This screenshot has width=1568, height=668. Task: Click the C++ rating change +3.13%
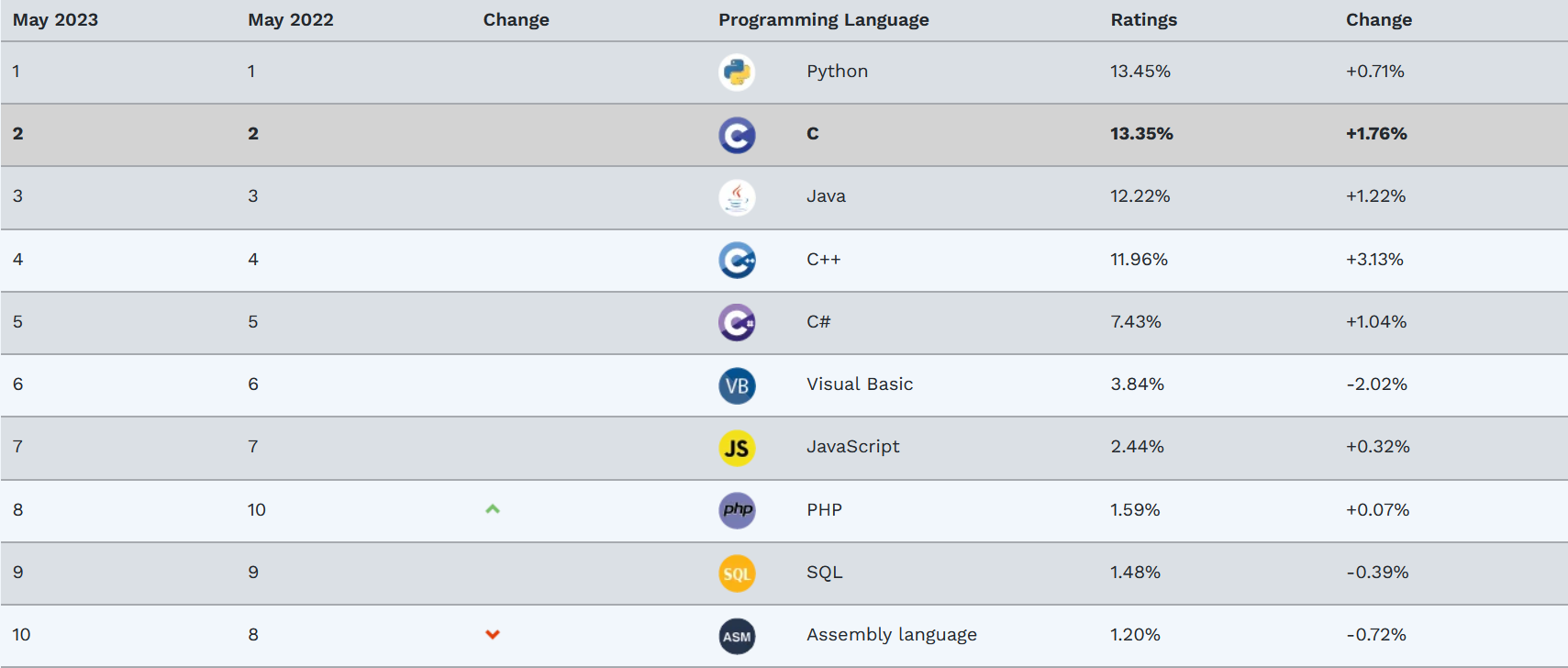point(1374,260)
